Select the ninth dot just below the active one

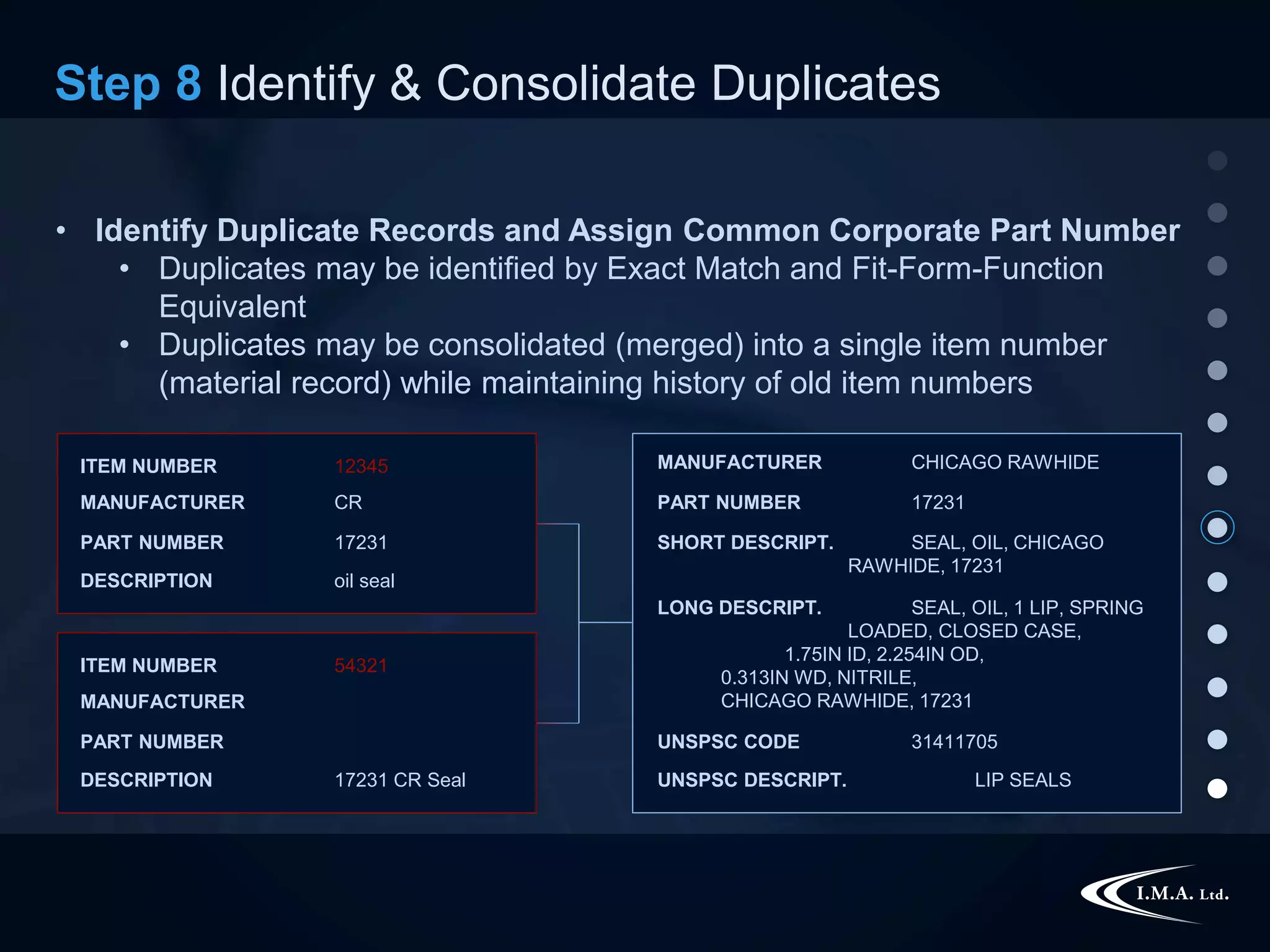1217,582
